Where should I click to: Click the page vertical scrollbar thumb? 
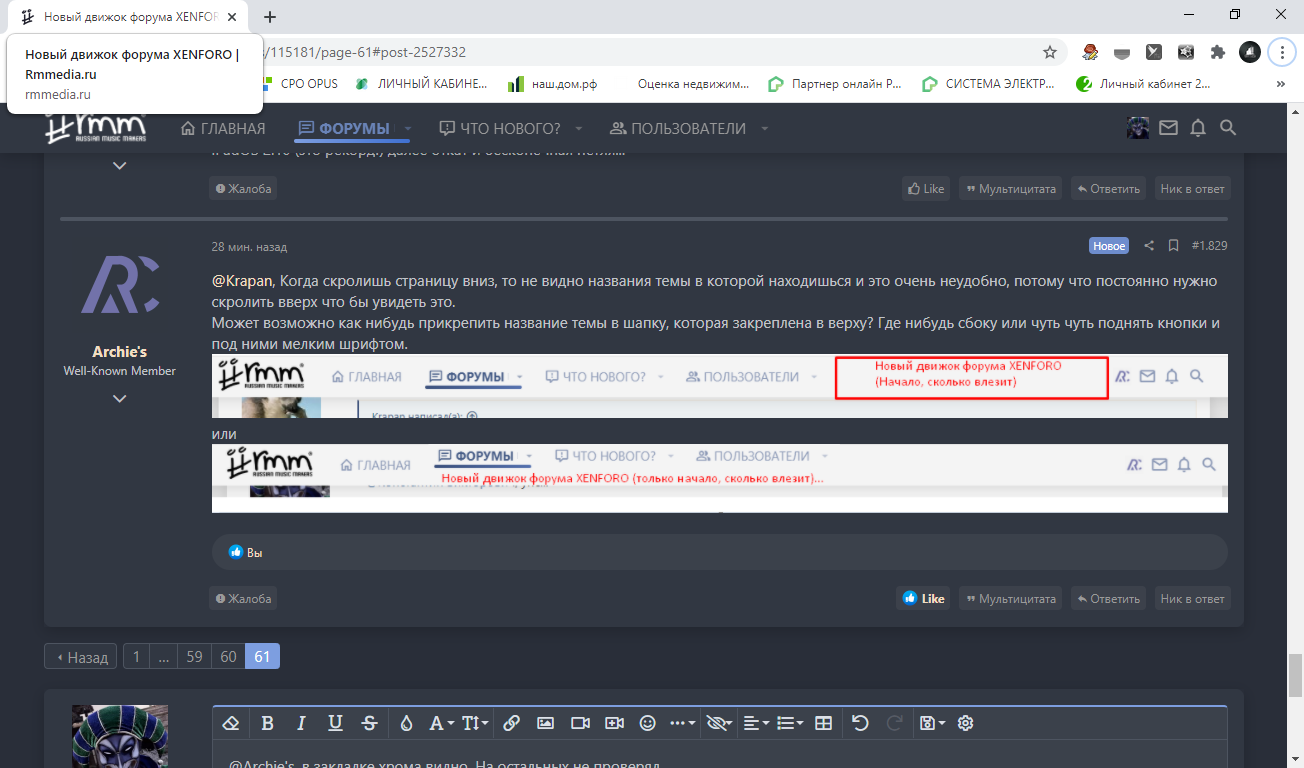(x=1295, y=675)
